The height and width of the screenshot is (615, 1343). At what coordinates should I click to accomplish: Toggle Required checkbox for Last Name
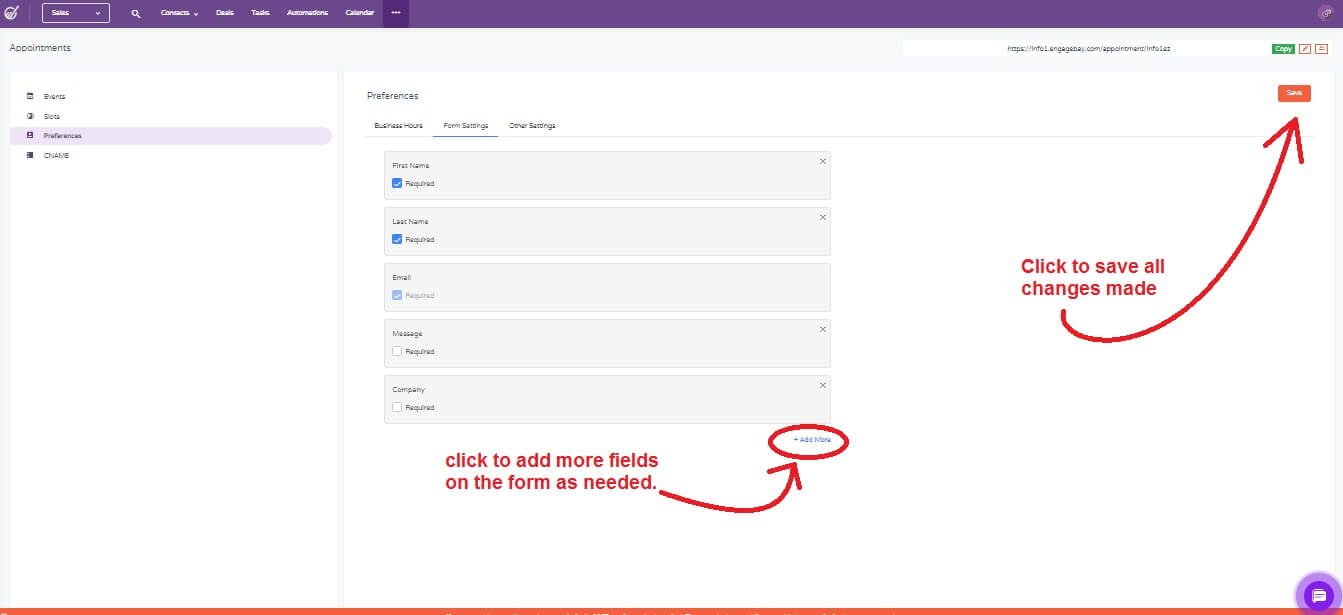tap(397, 240)
